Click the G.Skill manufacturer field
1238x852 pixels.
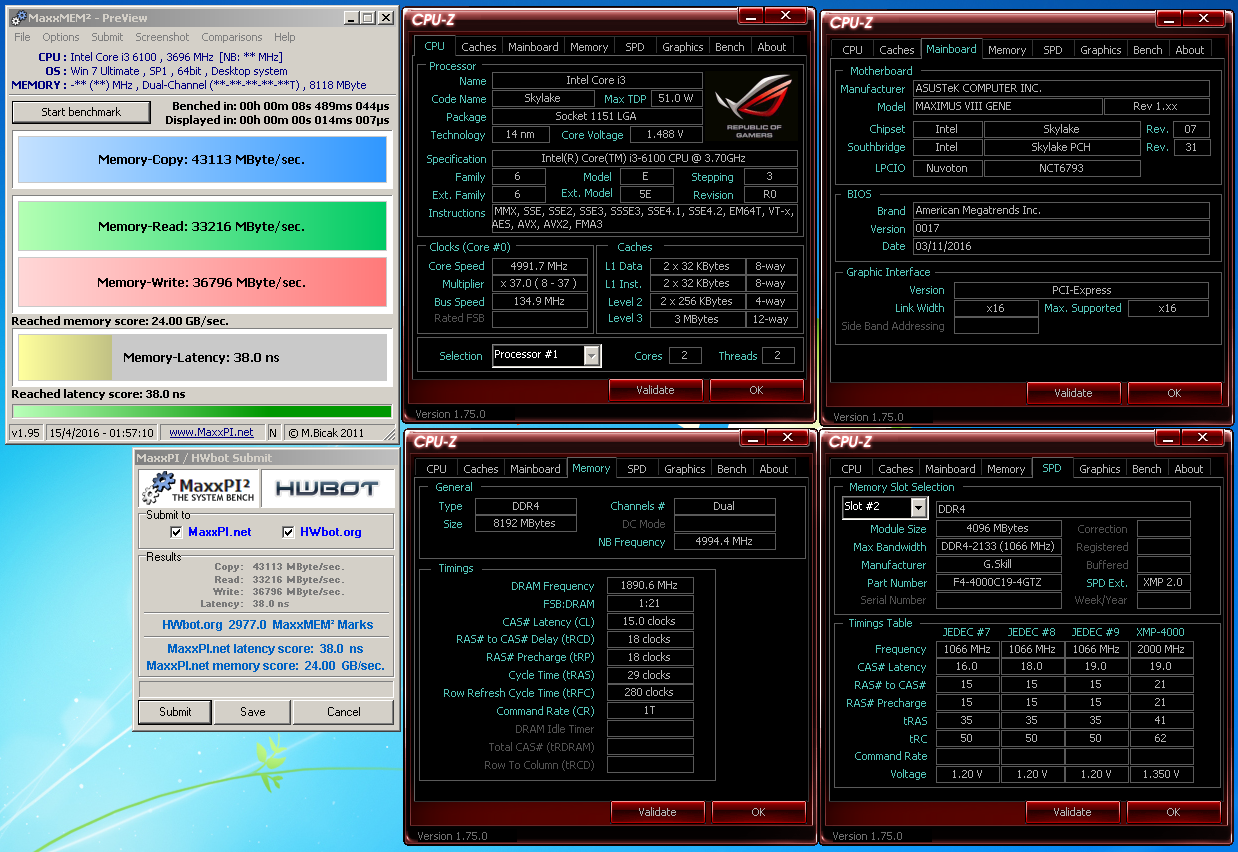click(999, 565)
